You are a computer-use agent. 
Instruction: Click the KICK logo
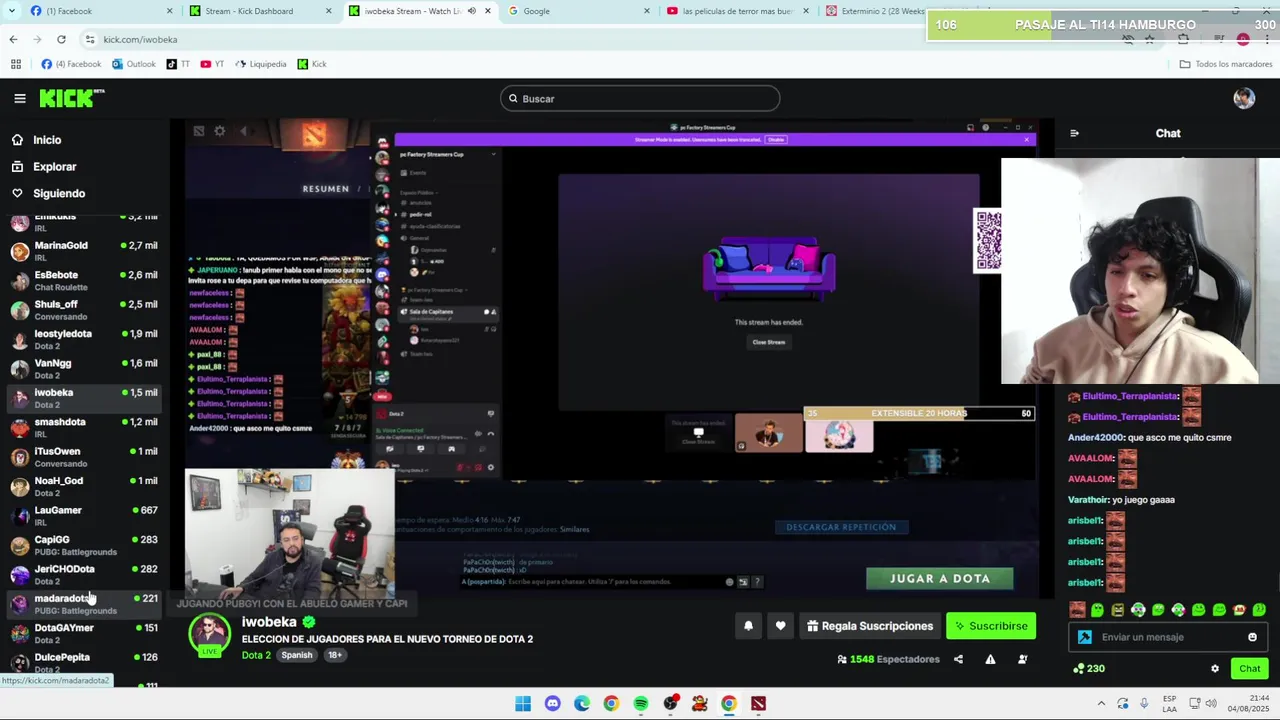point(72,98)
